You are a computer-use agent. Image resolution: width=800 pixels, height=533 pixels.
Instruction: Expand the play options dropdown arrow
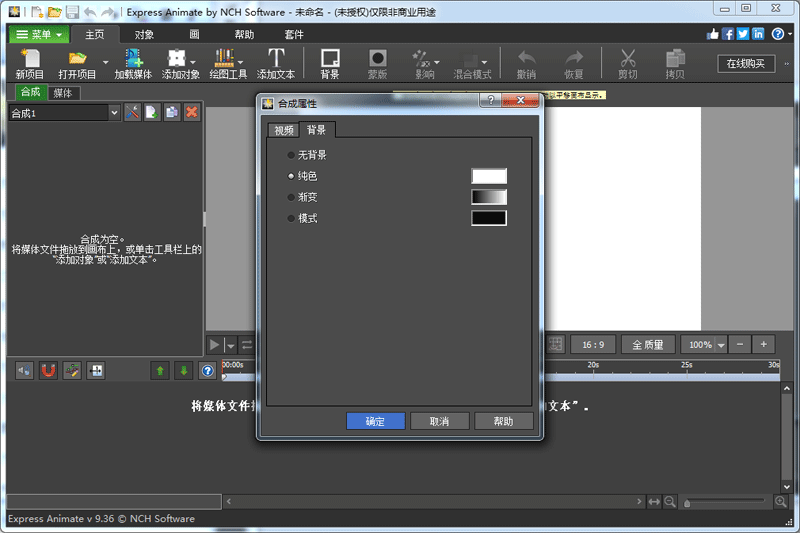coord(231,346)
